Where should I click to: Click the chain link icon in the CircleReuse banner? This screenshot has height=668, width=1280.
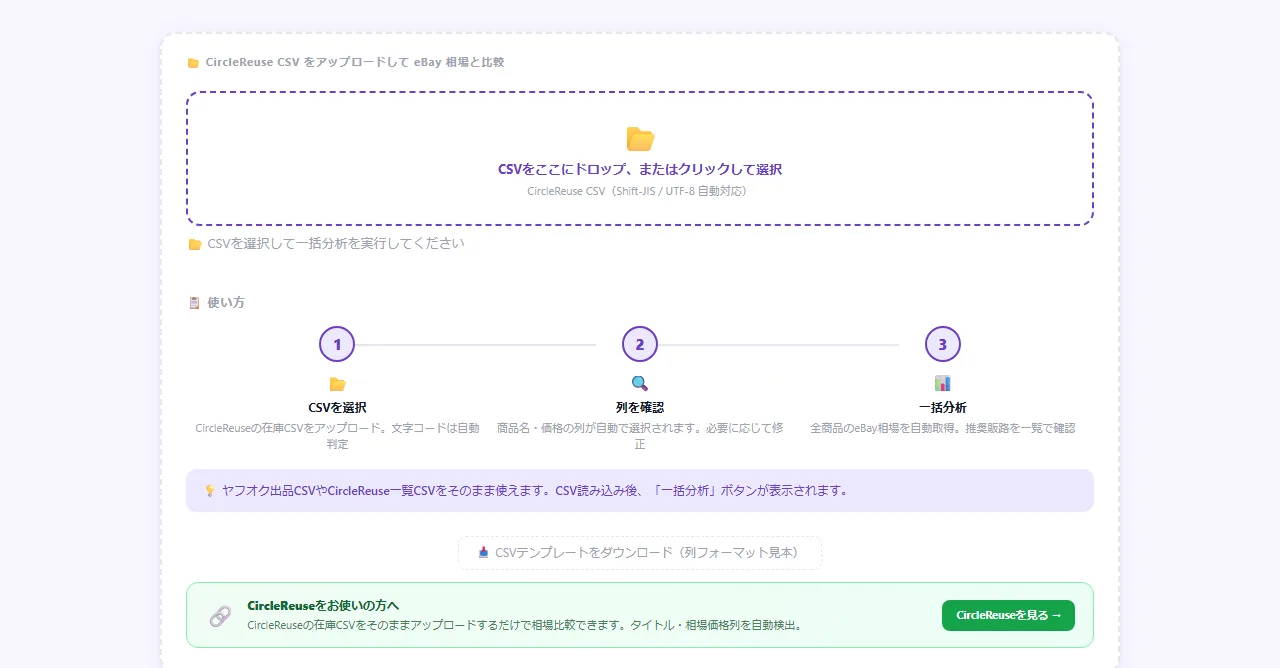pyautogui.click(x=220, y=616)
